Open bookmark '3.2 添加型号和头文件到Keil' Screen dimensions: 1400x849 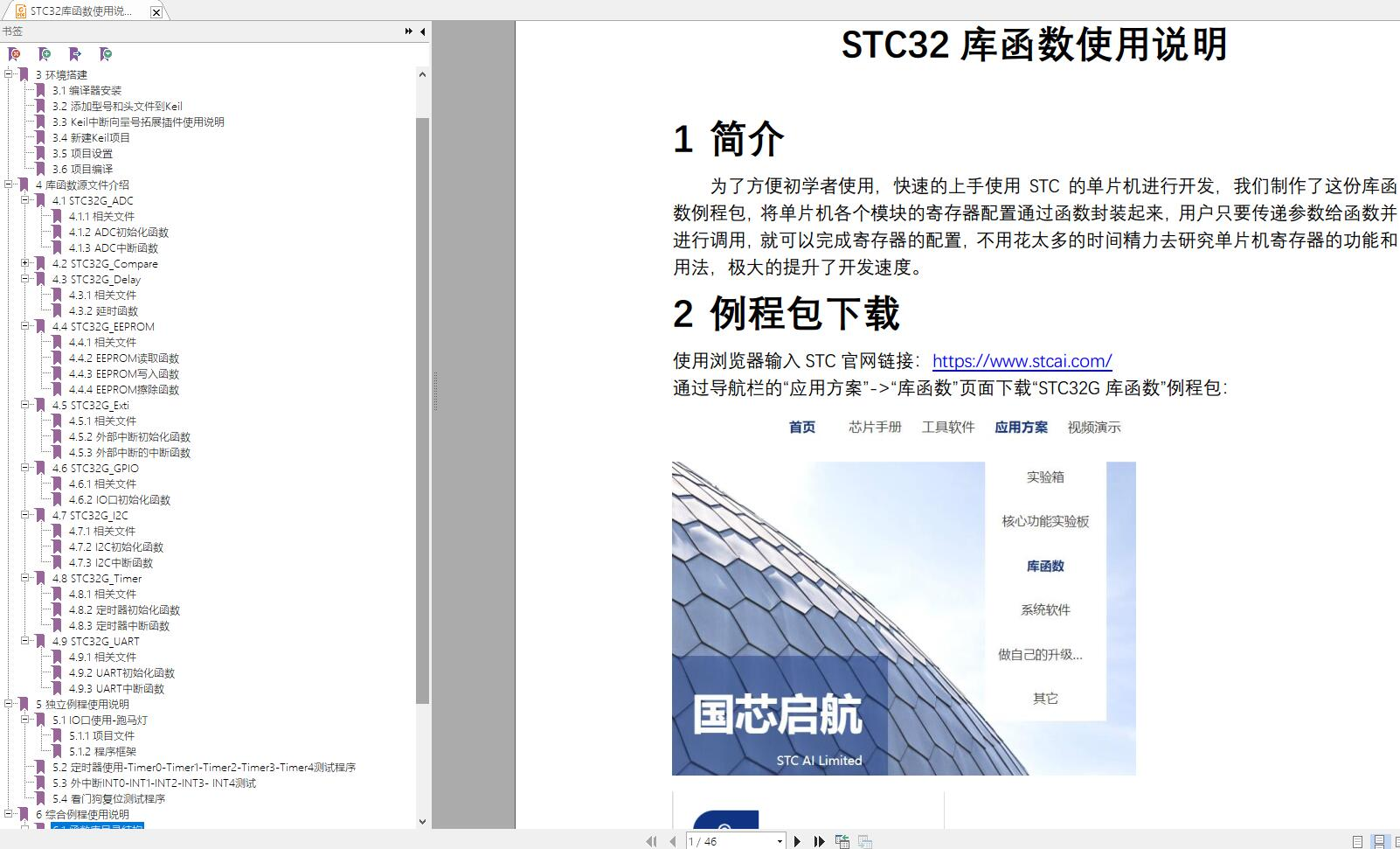pos(117,106)
